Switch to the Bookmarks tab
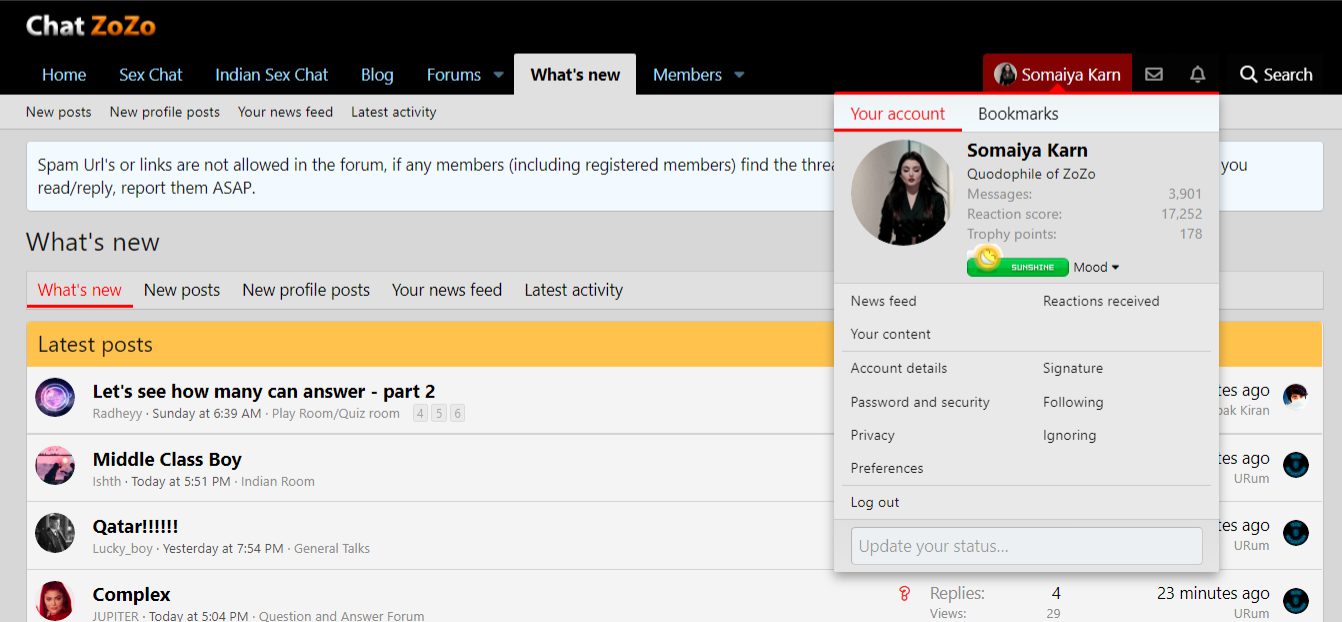1342x622 pixels. pos(1018,114)
